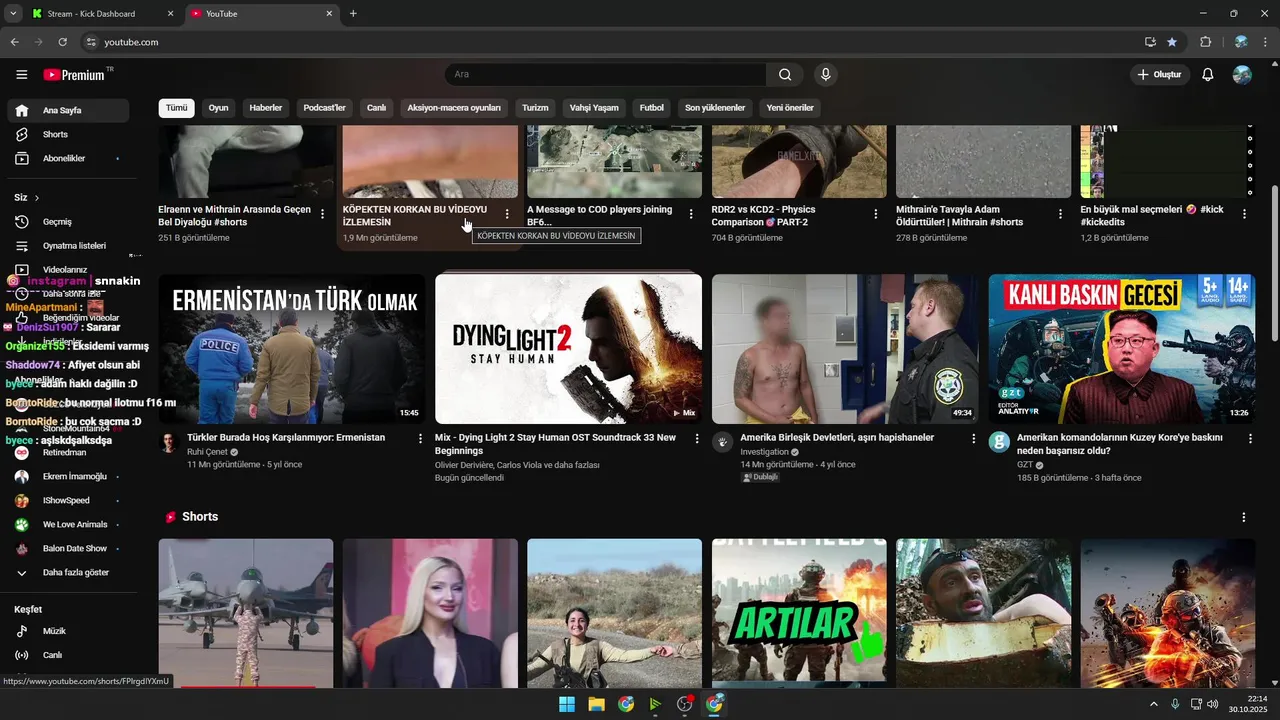Open the notifications bell

pyautogui.click(x=1208, y=75)
